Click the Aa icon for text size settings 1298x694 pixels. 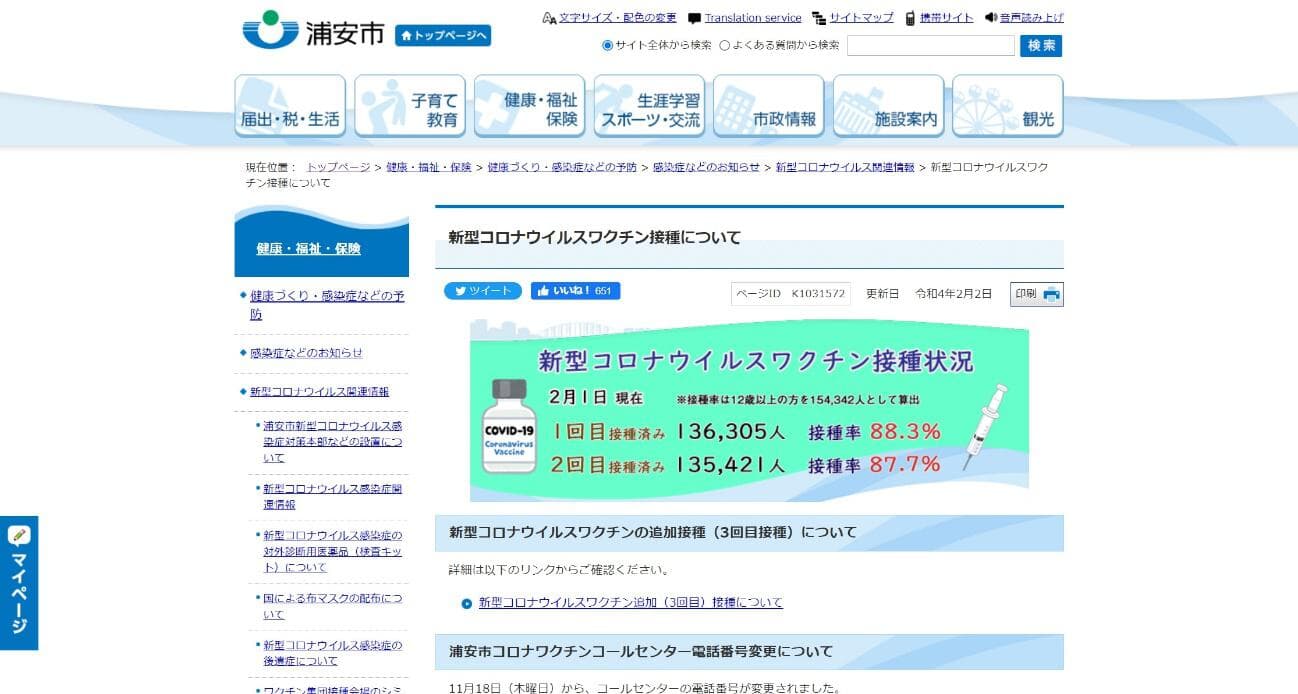click(547, 17)
